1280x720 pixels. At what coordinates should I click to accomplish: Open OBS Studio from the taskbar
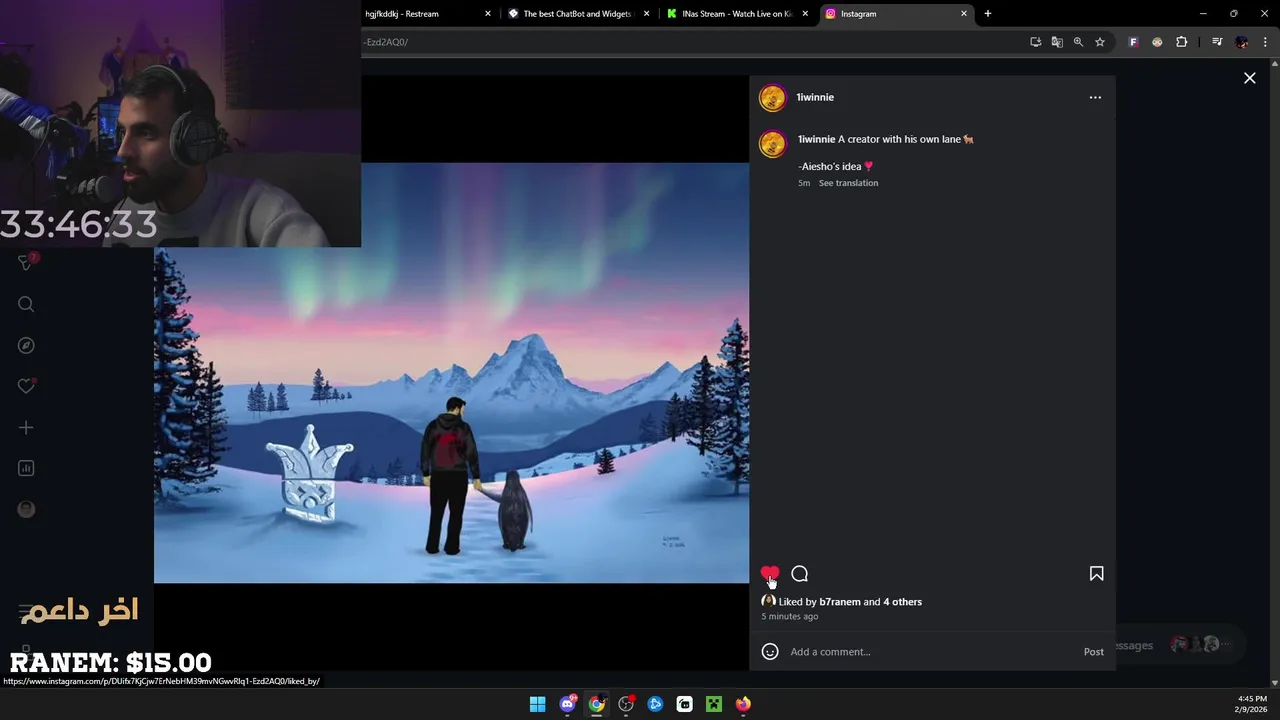tap(626, 704)
